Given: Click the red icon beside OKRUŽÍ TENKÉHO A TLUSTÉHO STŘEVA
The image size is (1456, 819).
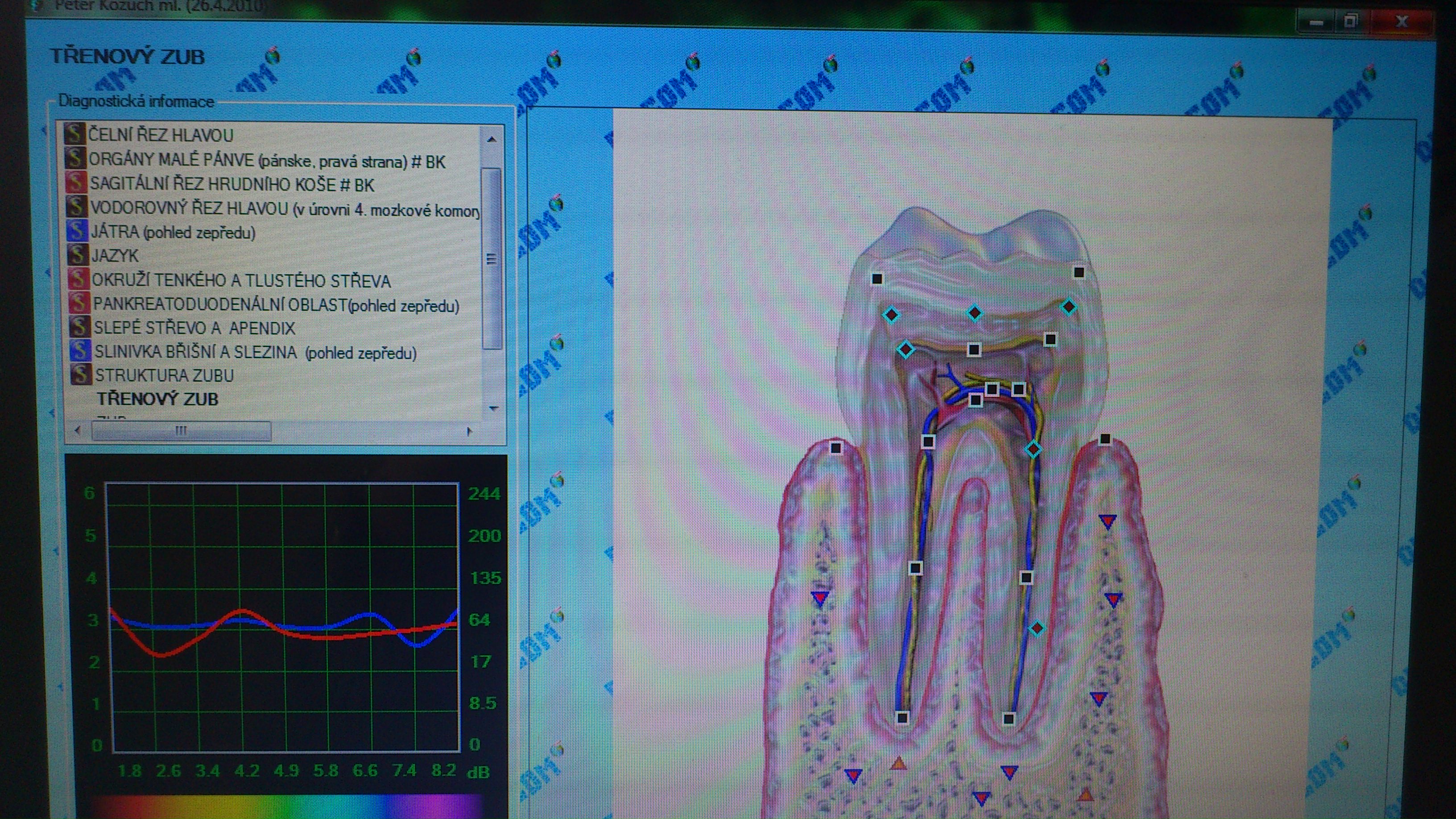Looking at the screenshot, I should click(78, 279).
